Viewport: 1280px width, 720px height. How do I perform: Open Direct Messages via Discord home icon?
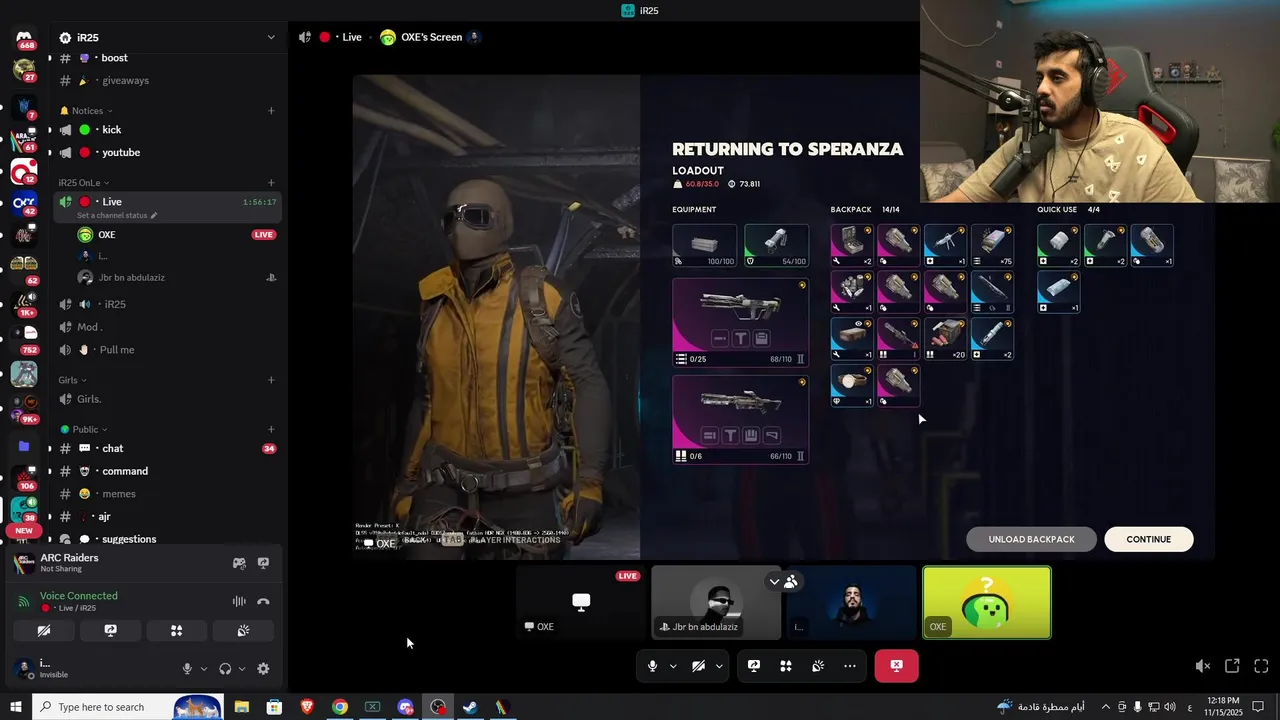coord(24,37)
